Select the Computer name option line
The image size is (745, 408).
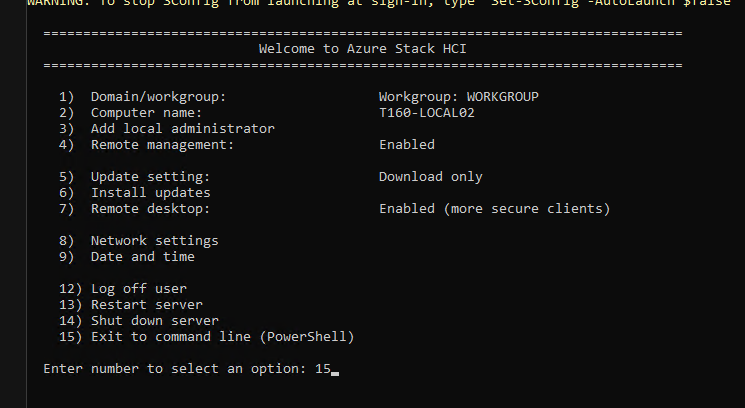tap(147, 113)
